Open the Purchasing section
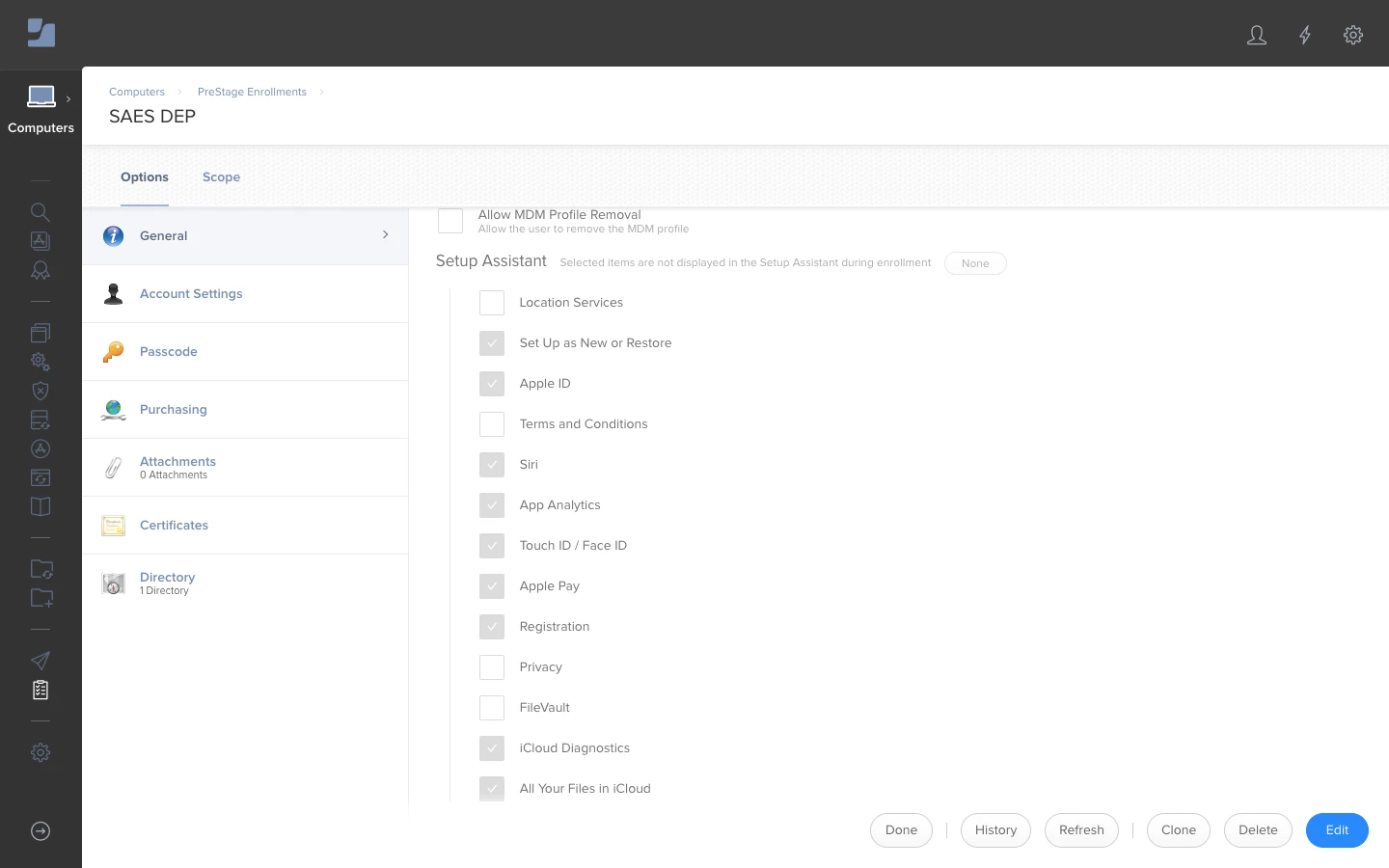Image resolution: width=1389 pixels, height=868 pixels. coord(245,410)
